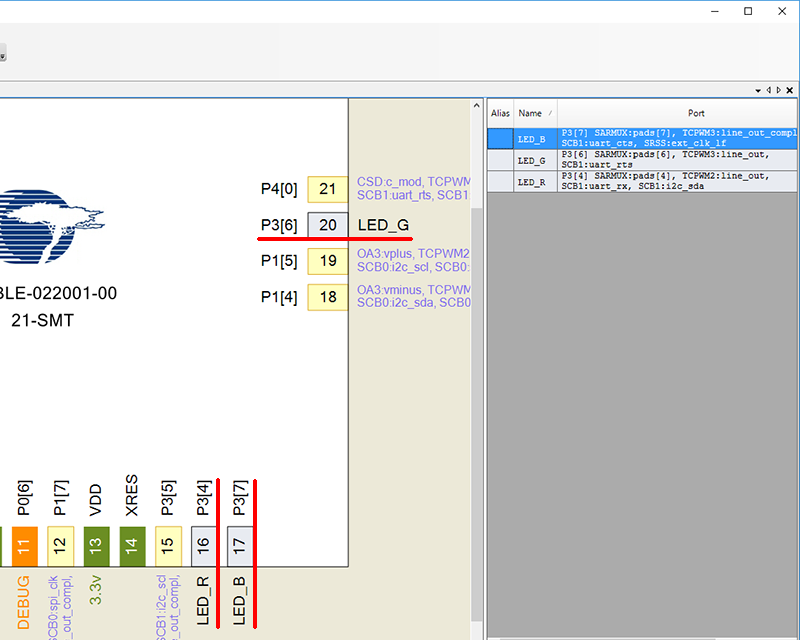Click the P1[5] pin label
This screenshot has width=800, height=640.
(279, 261)
